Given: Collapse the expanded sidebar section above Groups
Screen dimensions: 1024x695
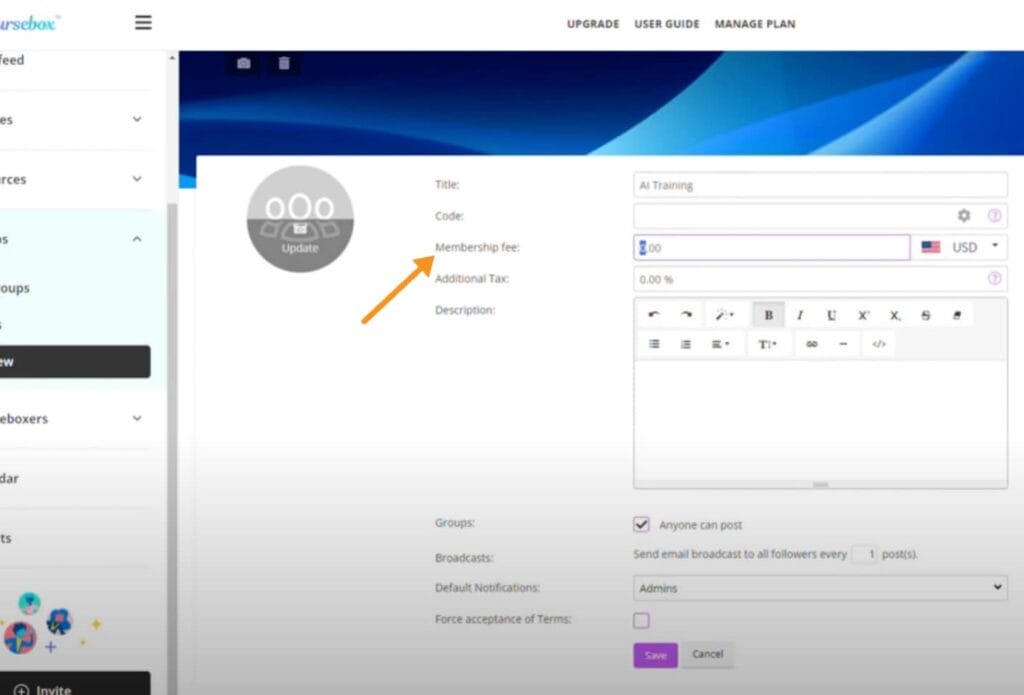Looking at the screenshot, I should 136,239.
